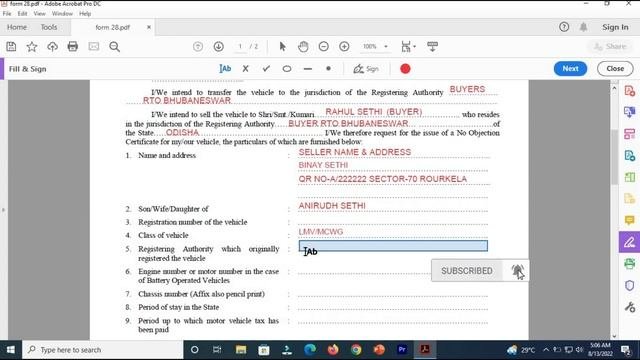640x360 pixels.
Task: Click the SUBSCRIBED button
Action: (467, 271)
